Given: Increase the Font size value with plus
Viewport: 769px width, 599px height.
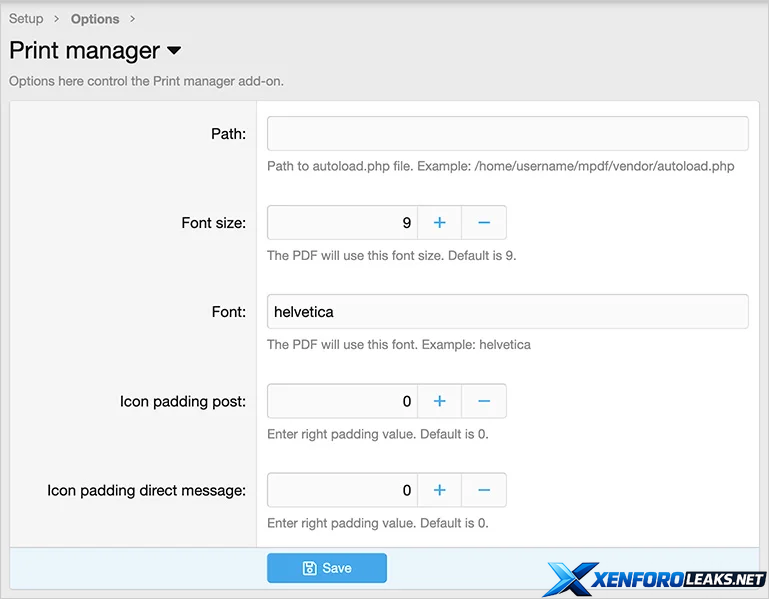Looking at the screenshot, I should click(439, 222).
